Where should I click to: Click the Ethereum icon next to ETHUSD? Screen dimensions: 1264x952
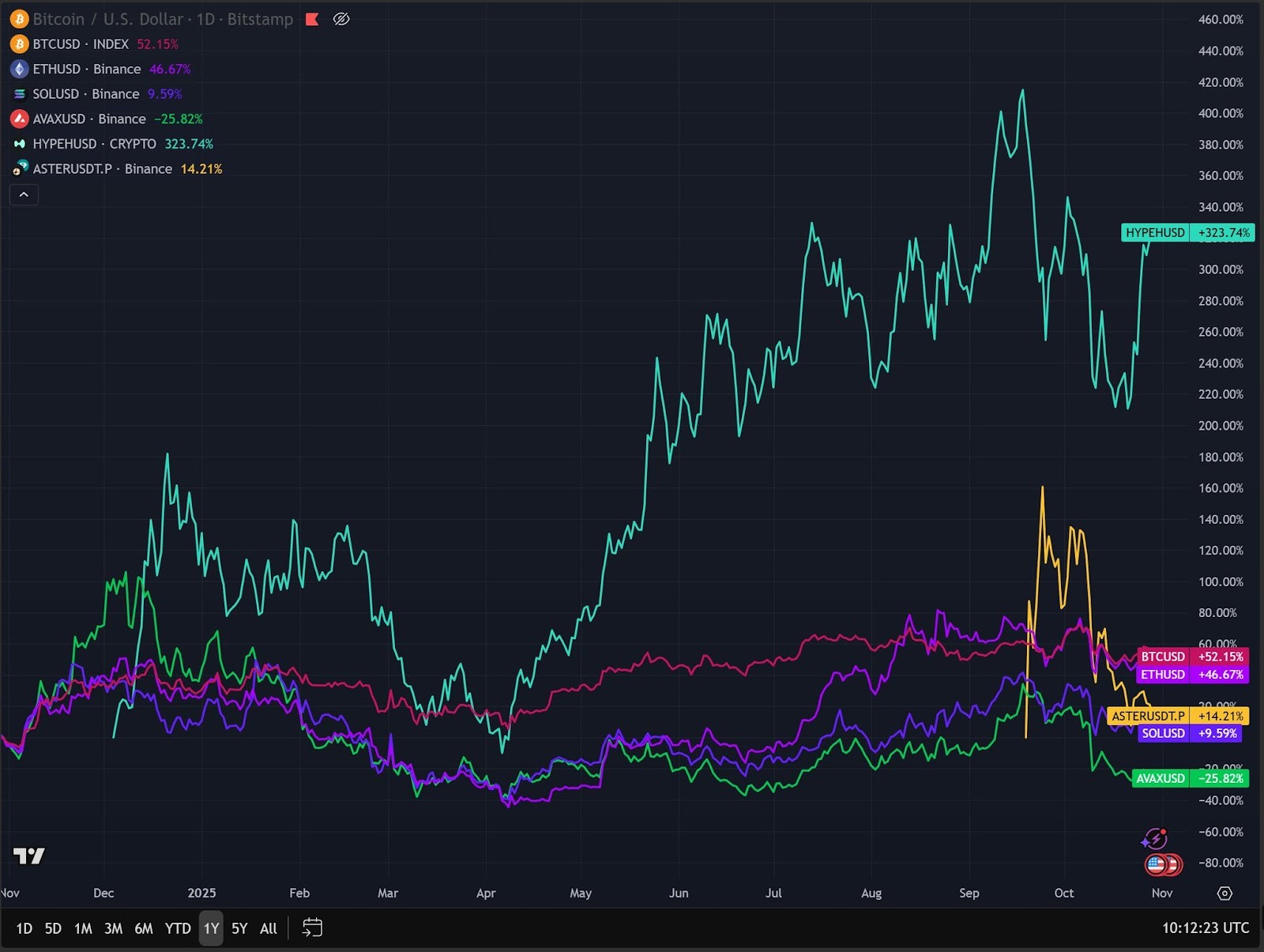19,69
